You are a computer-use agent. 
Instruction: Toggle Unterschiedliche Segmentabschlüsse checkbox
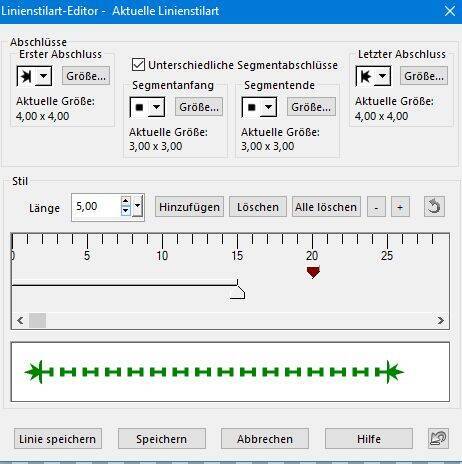138,65
